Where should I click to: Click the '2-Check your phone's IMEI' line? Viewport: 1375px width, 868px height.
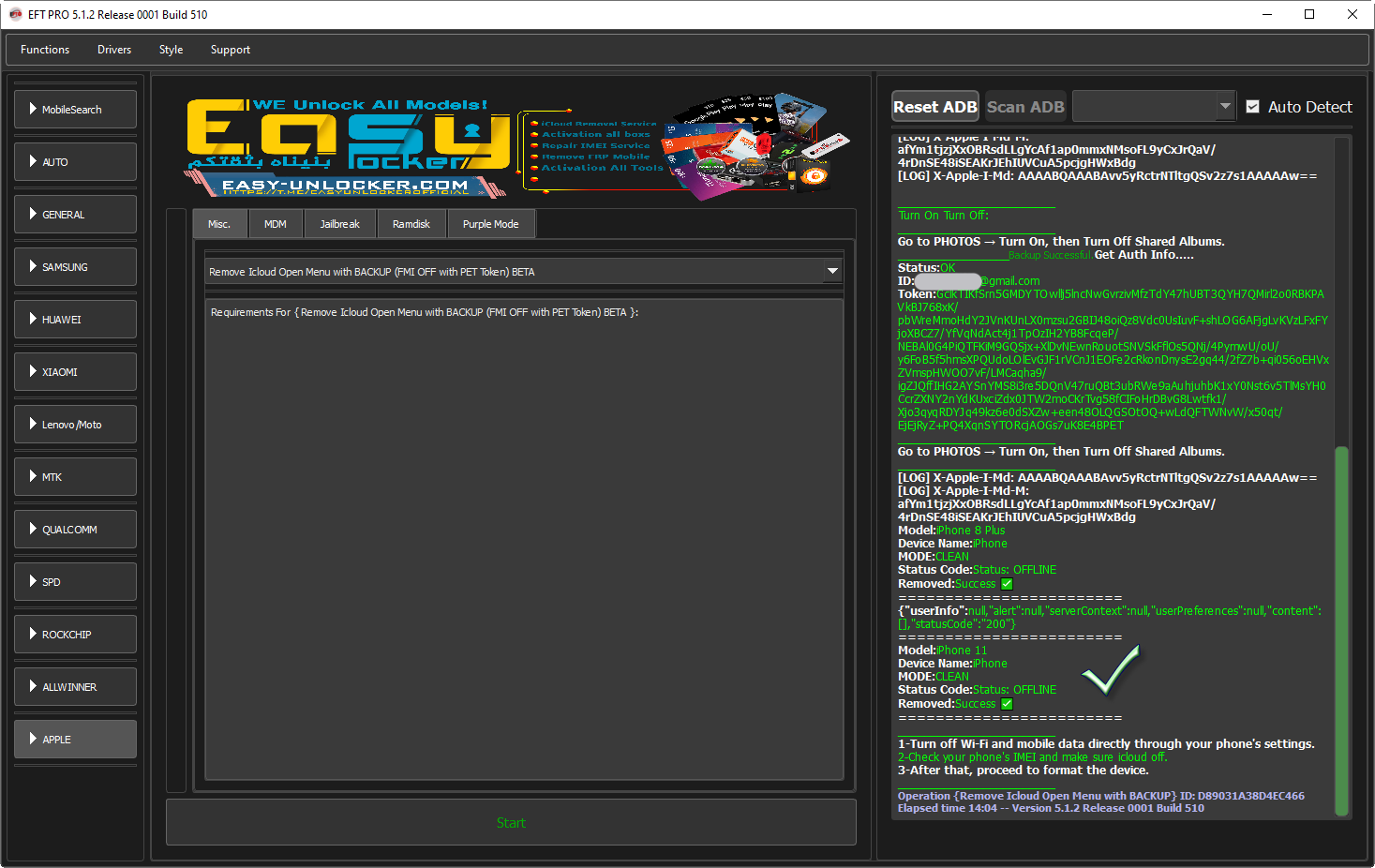point(1032,756)
